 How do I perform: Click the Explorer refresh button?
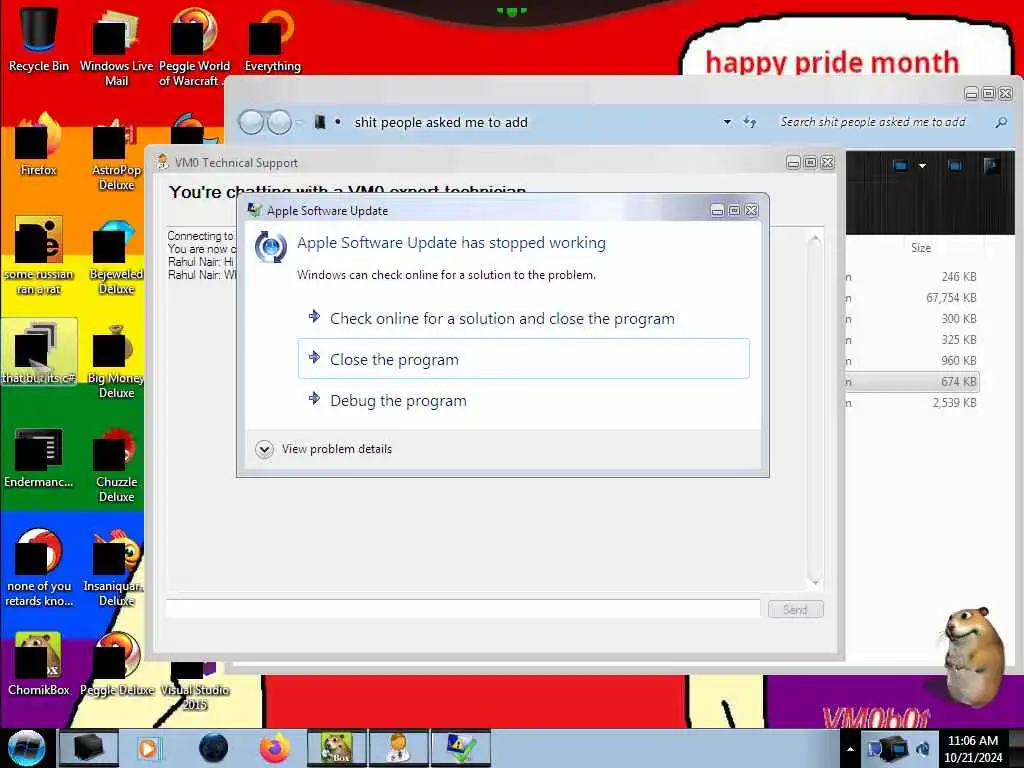coord(750,122)
